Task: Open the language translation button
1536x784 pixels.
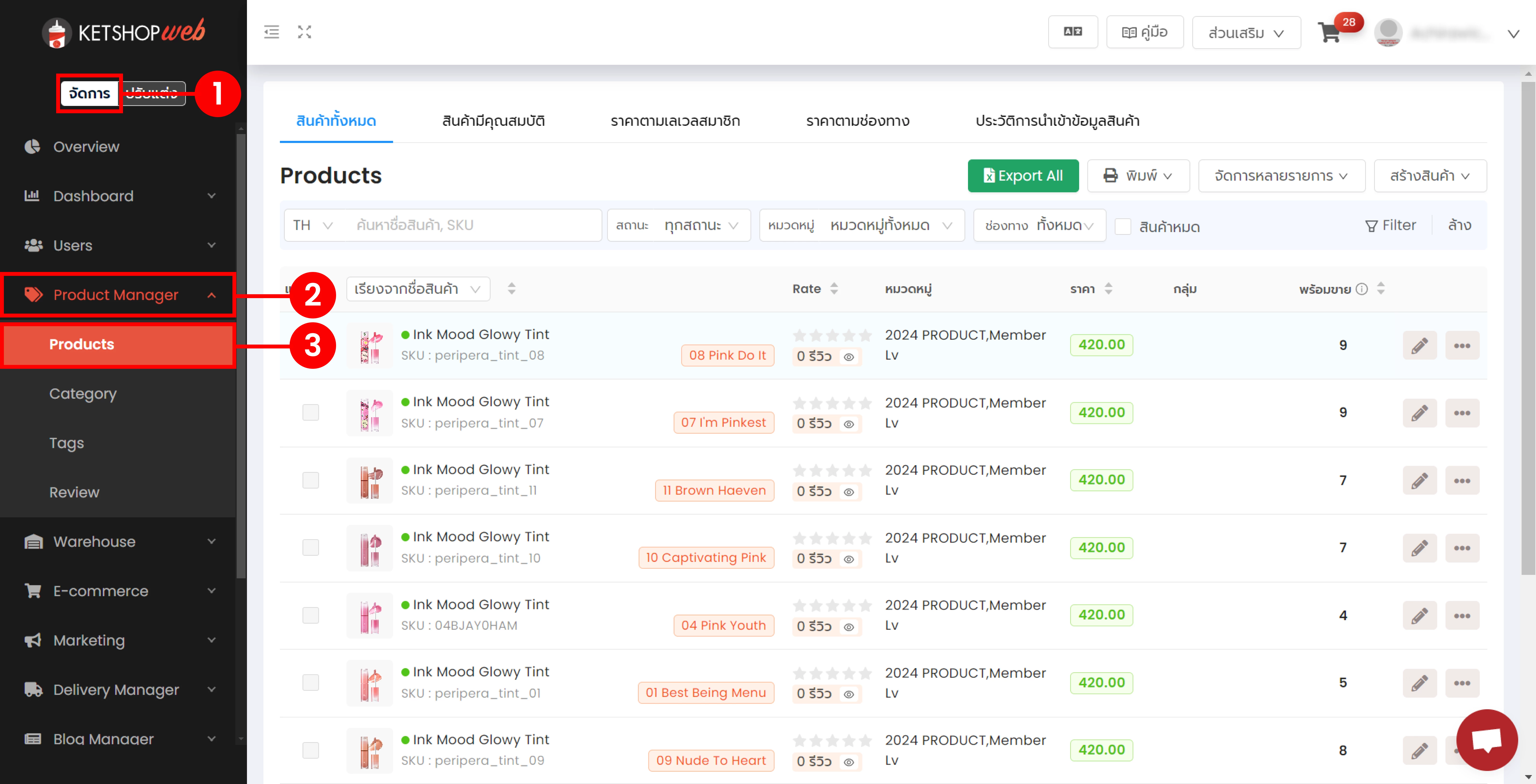Action: pyautogui.click(x=1073, y=32)
